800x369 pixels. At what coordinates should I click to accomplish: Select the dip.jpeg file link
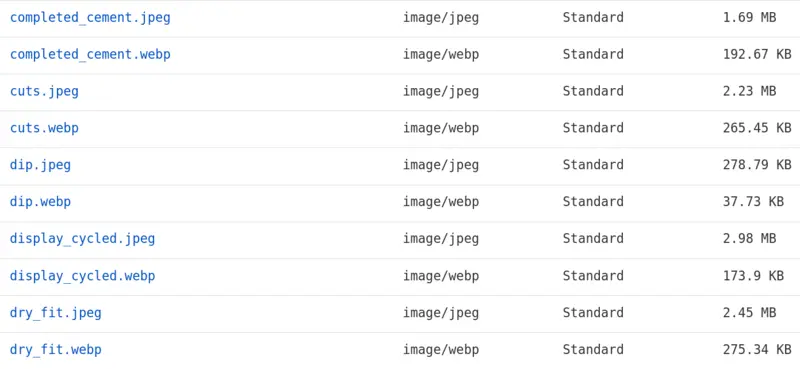(40, 165)
